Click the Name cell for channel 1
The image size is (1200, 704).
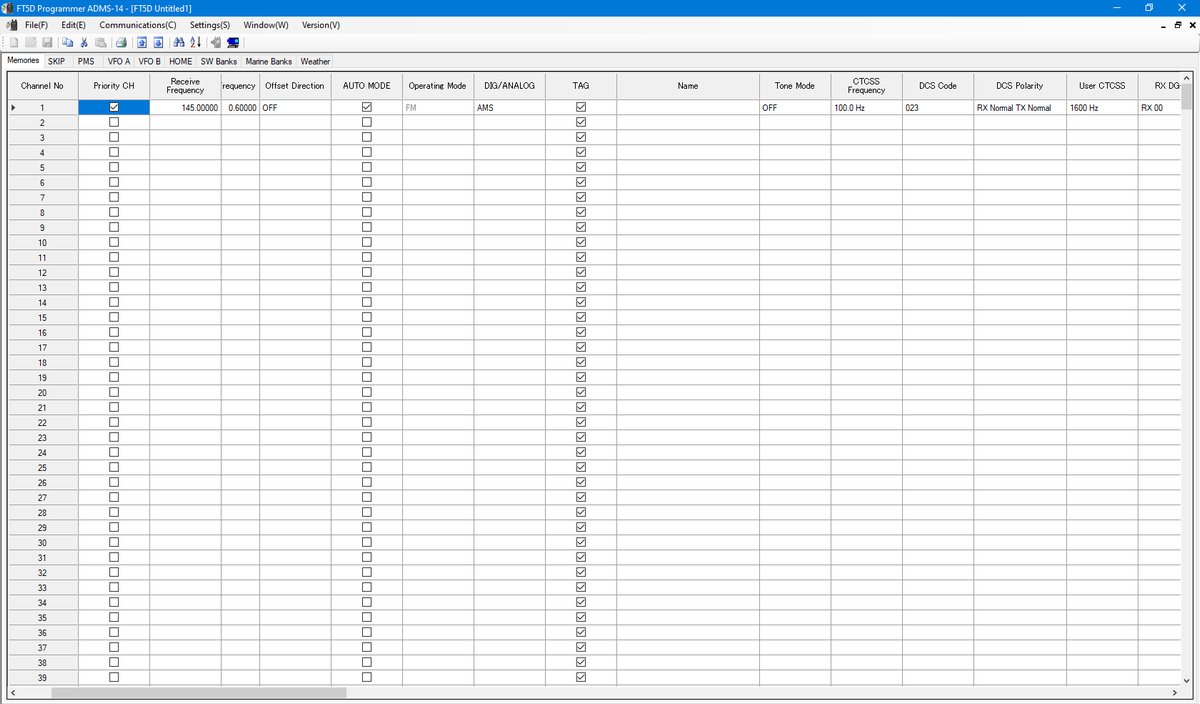[x=688, y=107]
